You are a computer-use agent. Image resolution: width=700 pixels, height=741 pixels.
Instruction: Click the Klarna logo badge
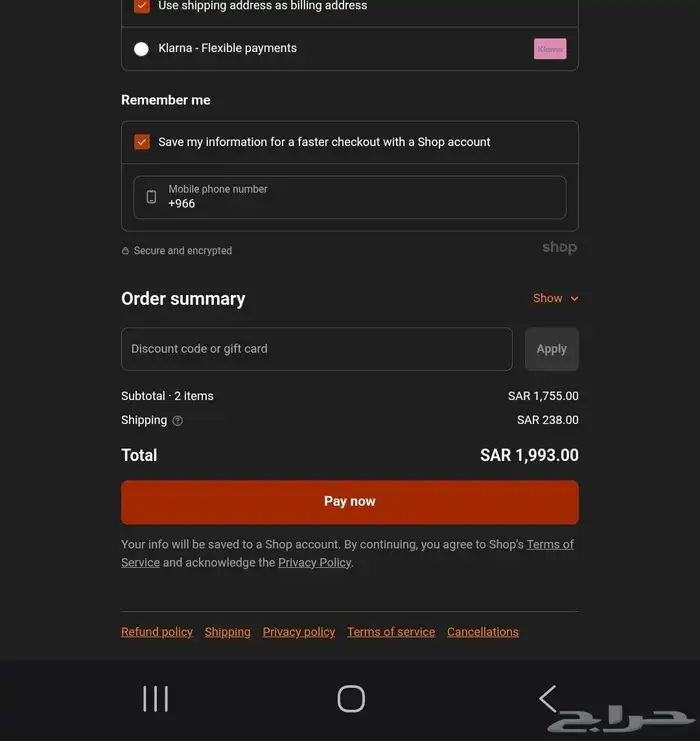550,49
